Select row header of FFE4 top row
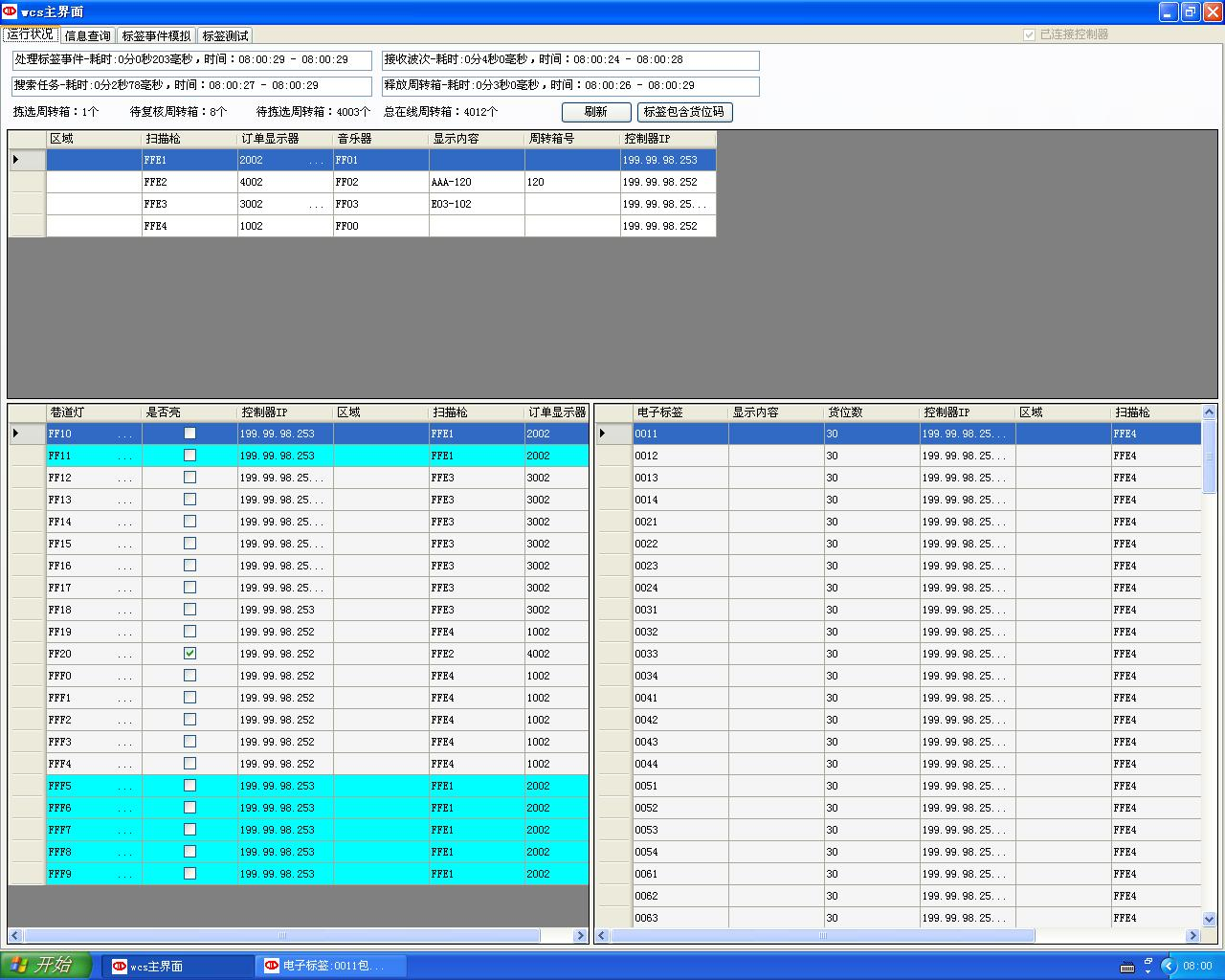 point(27,226)
